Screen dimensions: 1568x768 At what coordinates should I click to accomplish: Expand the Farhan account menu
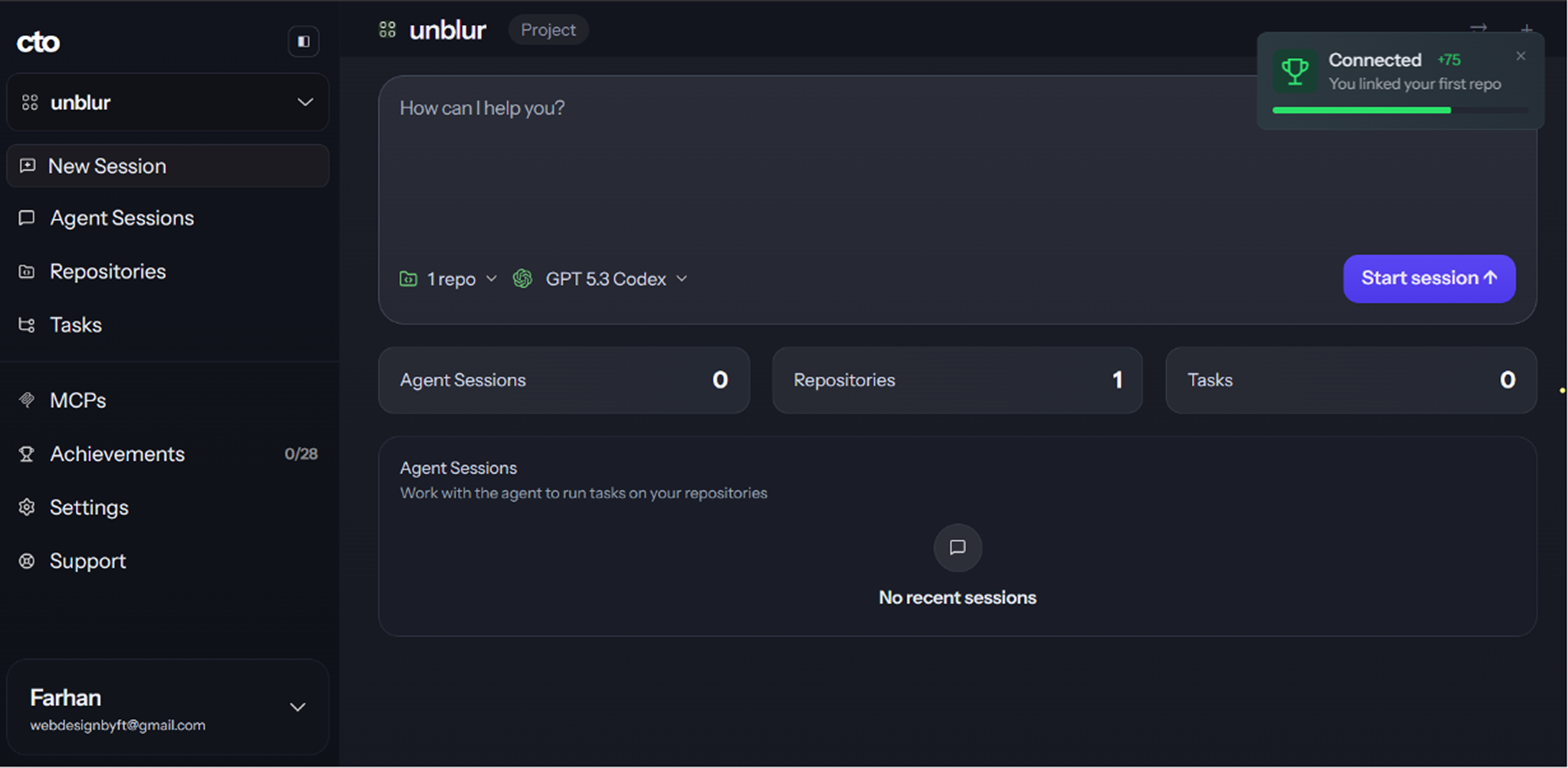coord(168,707)
